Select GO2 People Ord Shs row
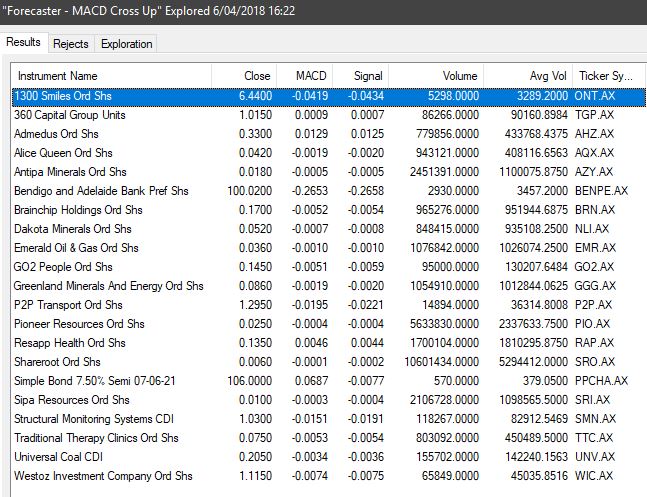The width and height of the screenshot is (647, 497). pyautogui.click(x=329, y=267)
